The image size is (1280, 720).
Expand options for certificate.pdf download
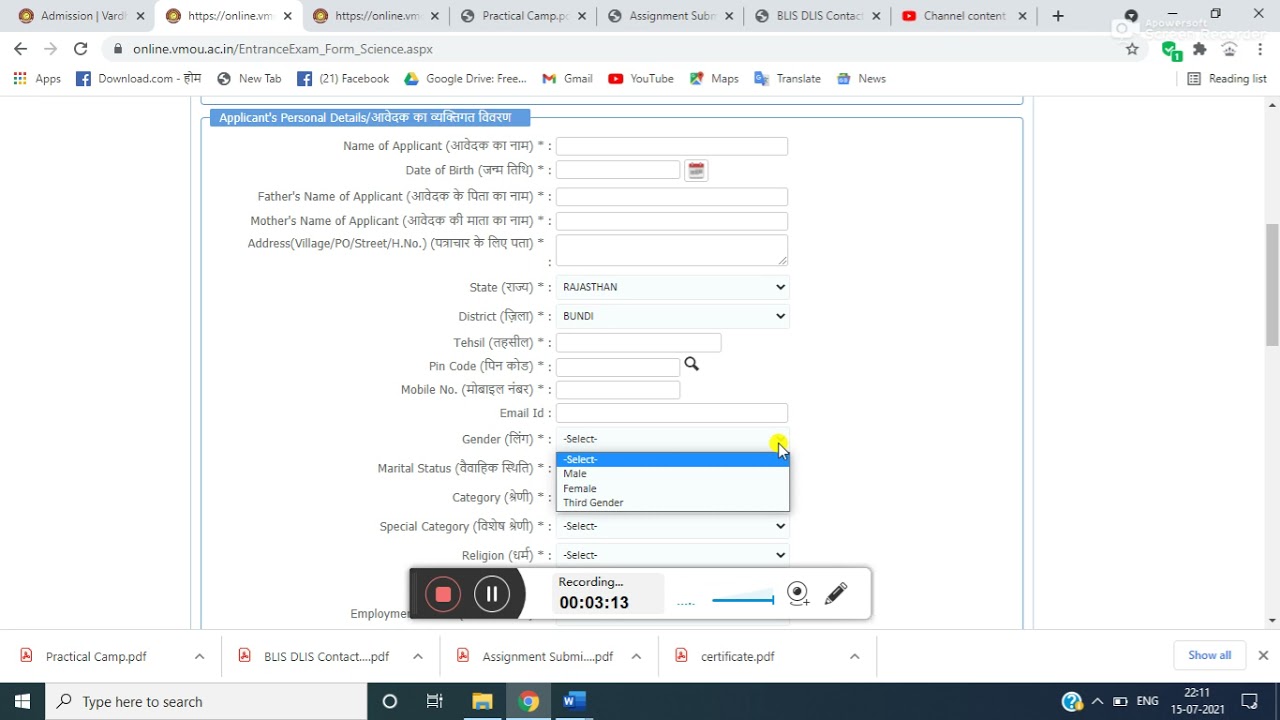(854, 657)
